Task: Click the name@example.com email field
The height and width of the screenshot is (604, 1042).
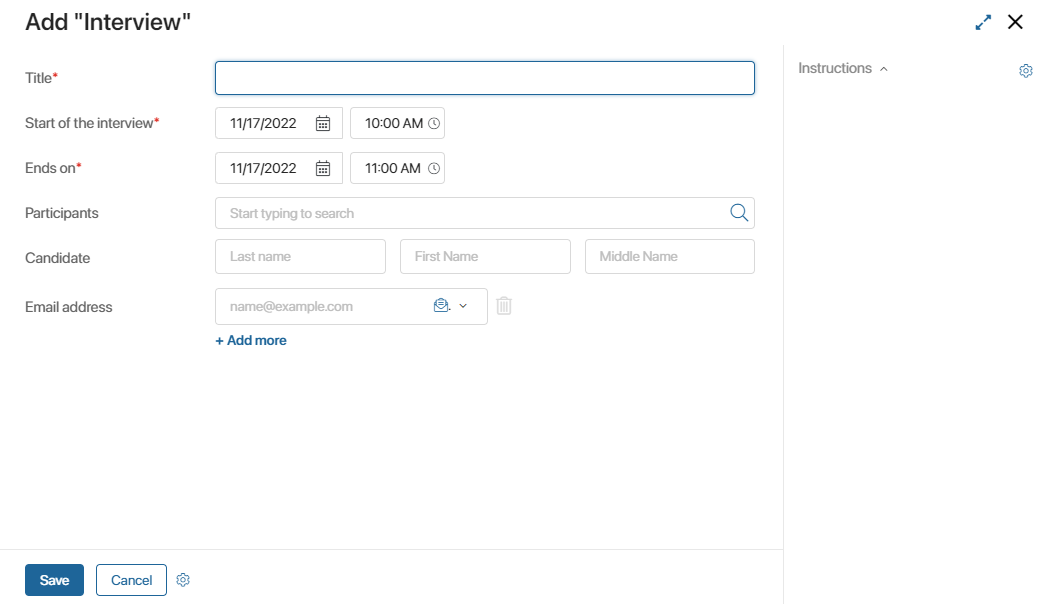Action: click(x=352, y=306)
